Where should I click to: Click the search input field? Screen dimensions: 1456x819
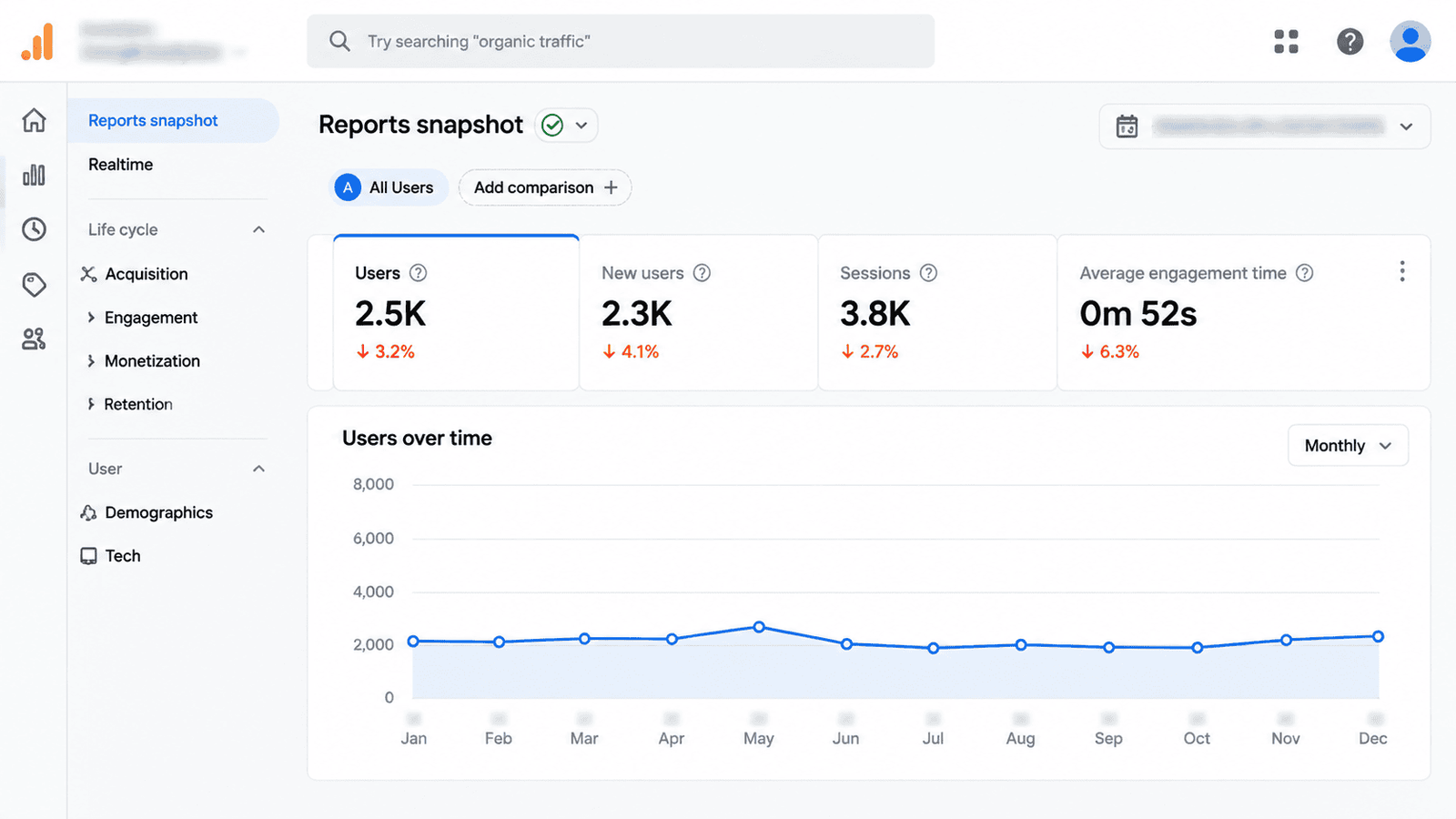[x=621, y=41]
